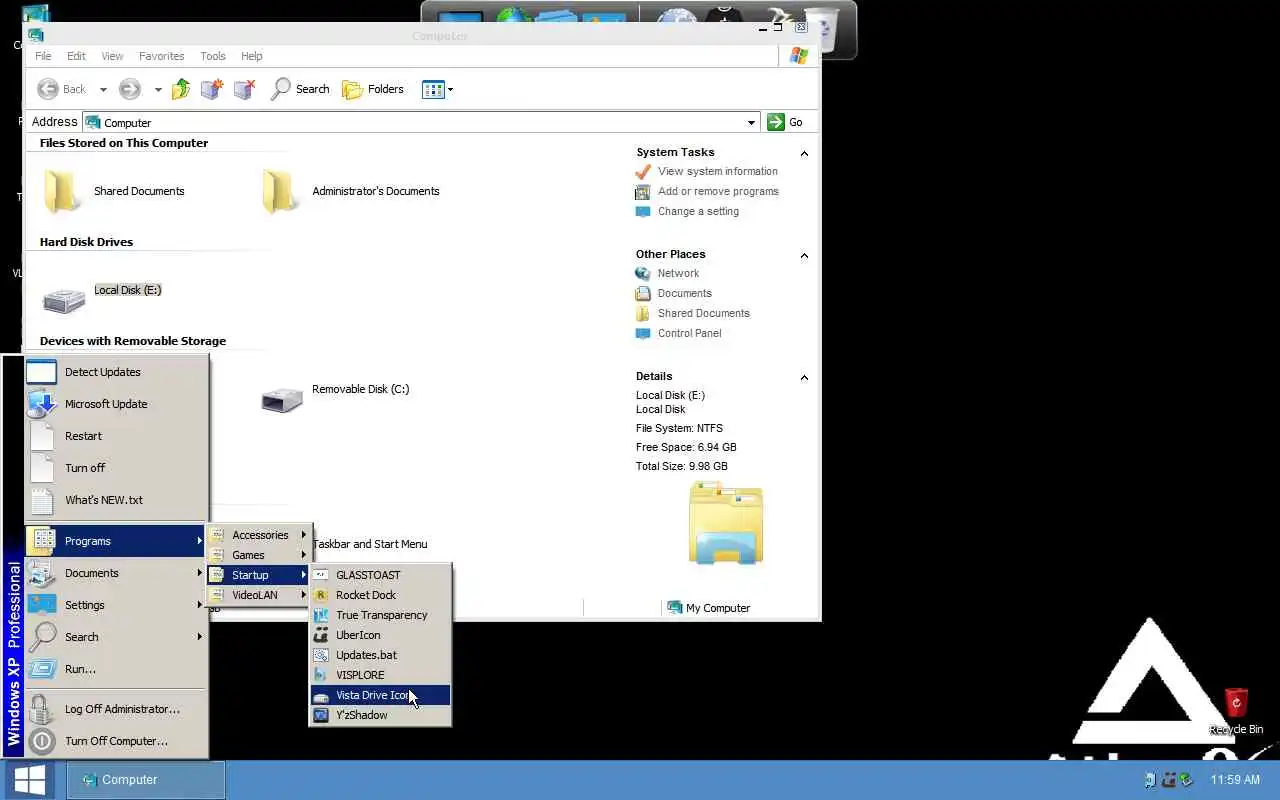Open Documents under Other Places
This screenshot has height=800, width=1280.
tap(685, 293)
